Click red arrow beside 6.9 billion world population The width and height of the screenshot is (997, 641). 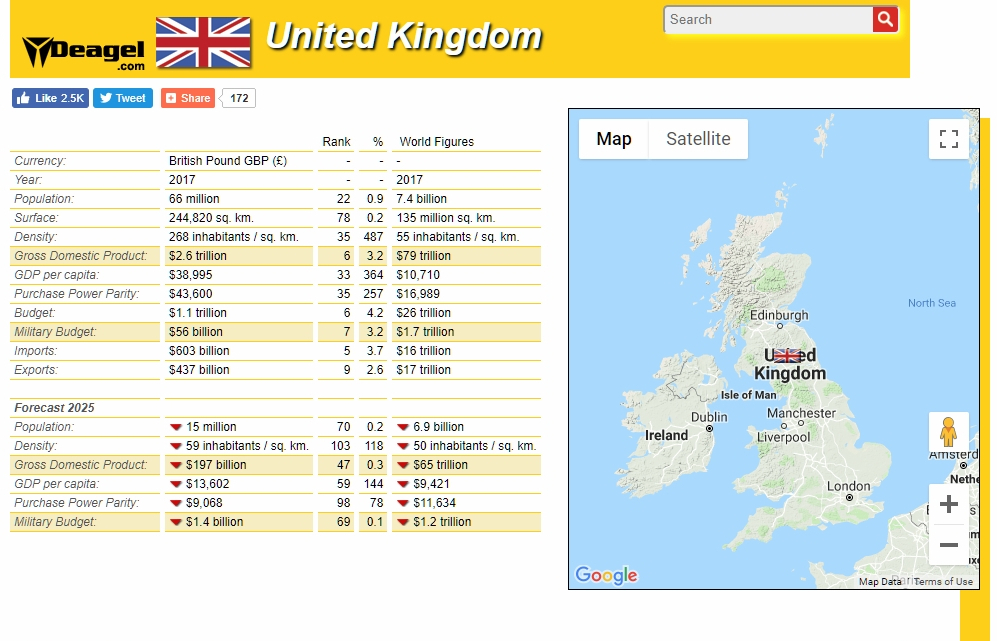point(402,427)
